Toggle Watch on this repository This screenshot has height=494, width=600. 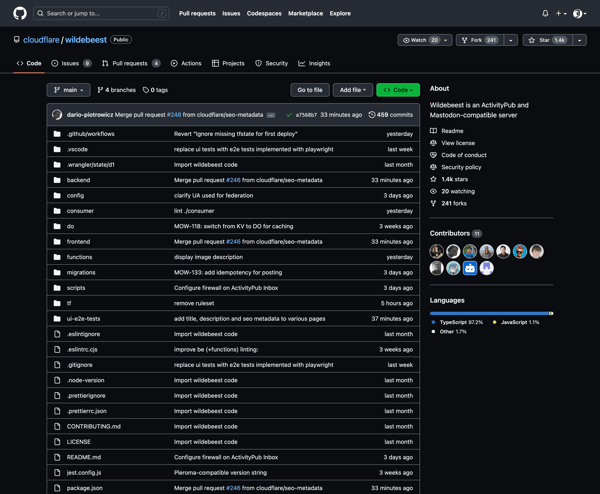click(x=420, y=40)
